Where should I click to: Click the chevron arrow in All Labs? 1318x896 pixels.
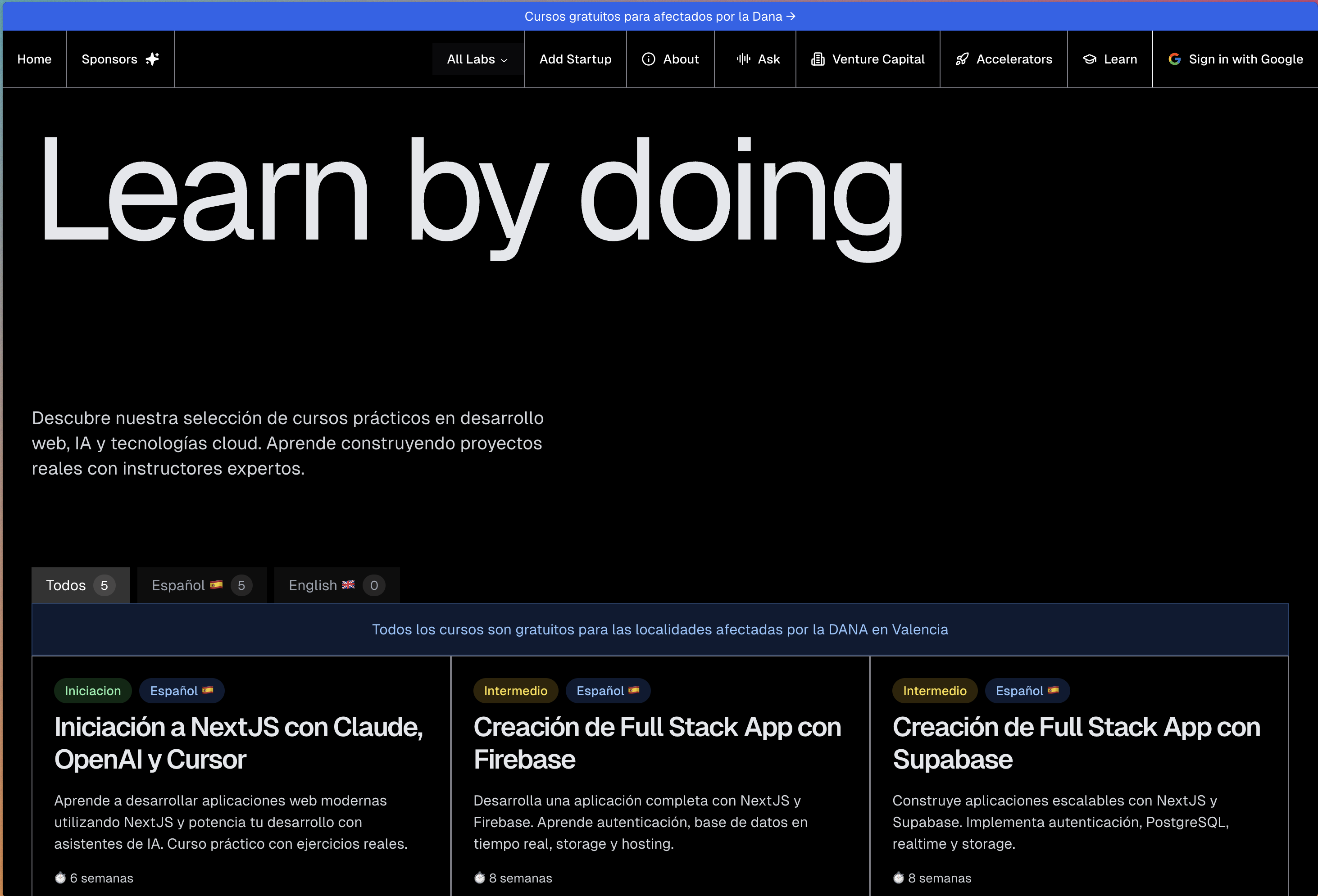[504, 60]
